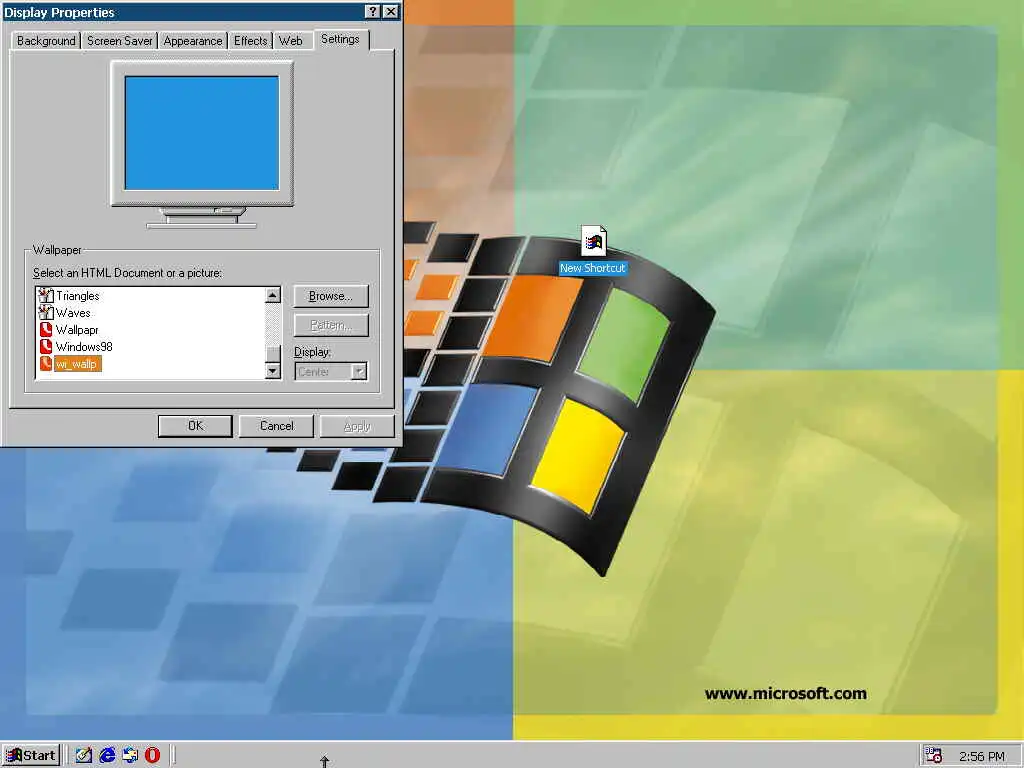Click the Browse... button
1024x768 pixels.
click(x=330, y=296)
